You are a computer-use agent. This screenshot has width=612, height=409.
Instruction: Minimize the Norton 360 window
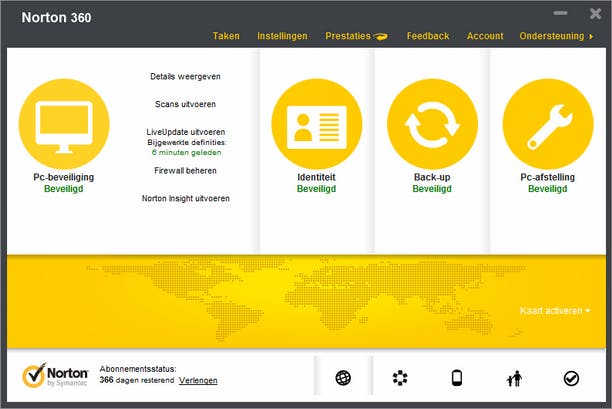click(560, 13)
